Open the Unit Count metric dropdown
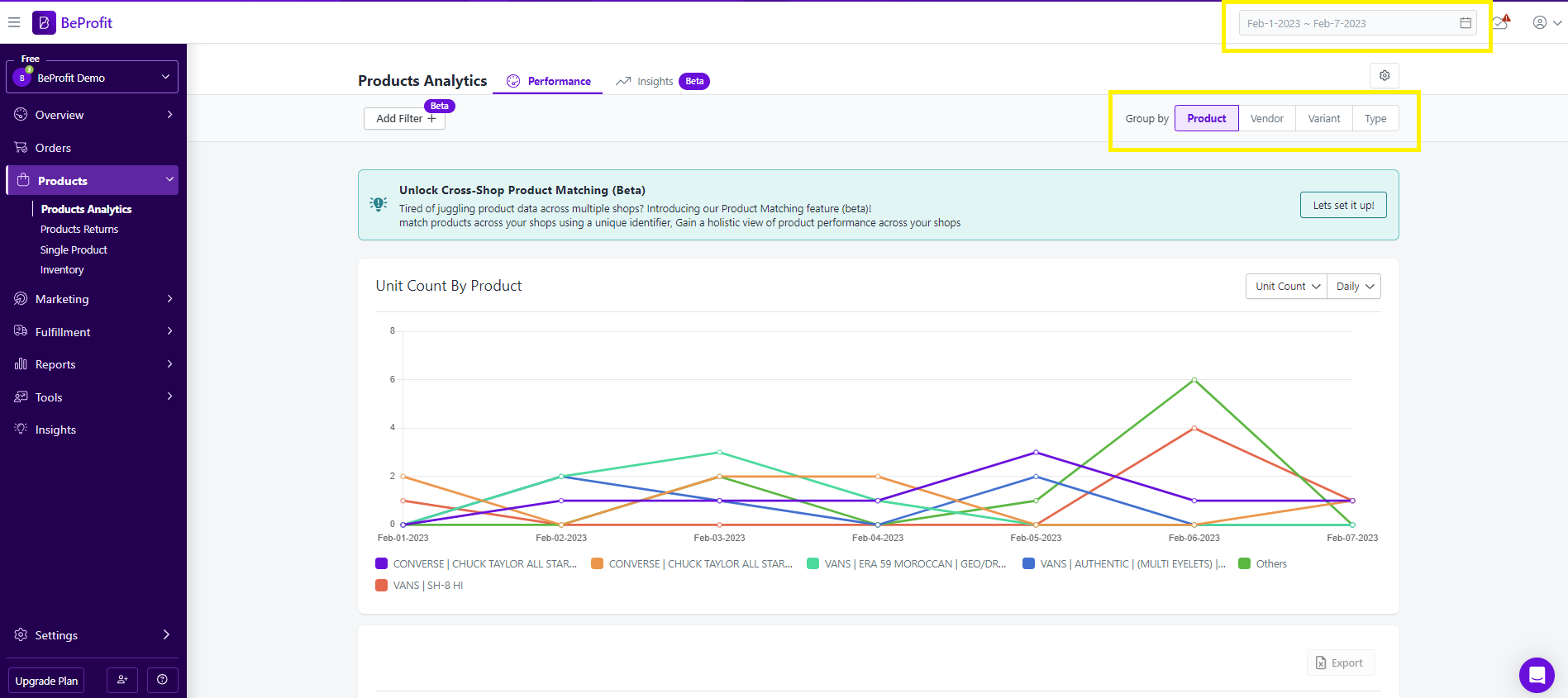1568x698 pixels. (1286, 286)
